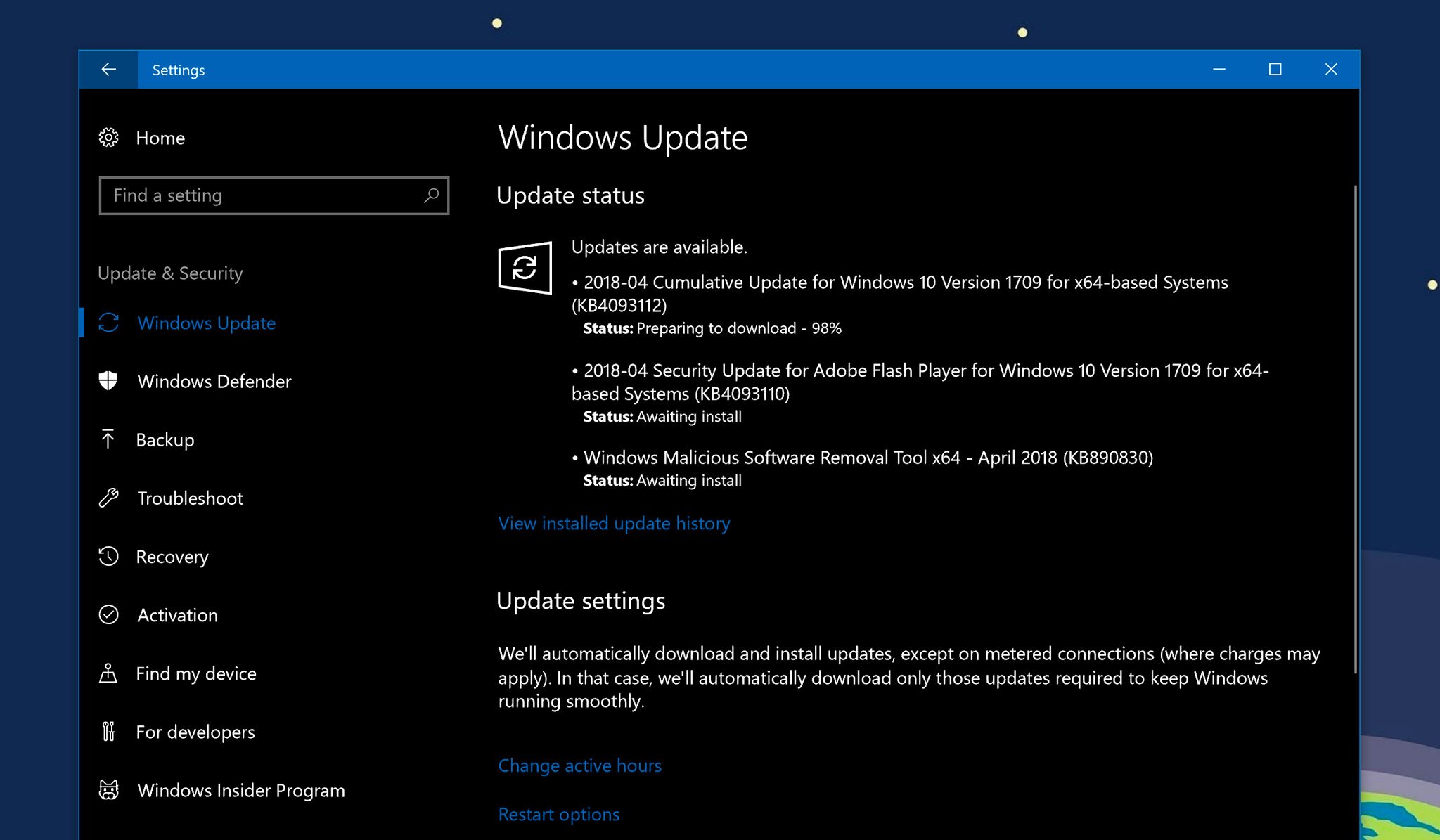The width and height of the screenshot is (1440, 840).
Task: Click the KB4093112 cumulative update entry
Action: (900, 293)
